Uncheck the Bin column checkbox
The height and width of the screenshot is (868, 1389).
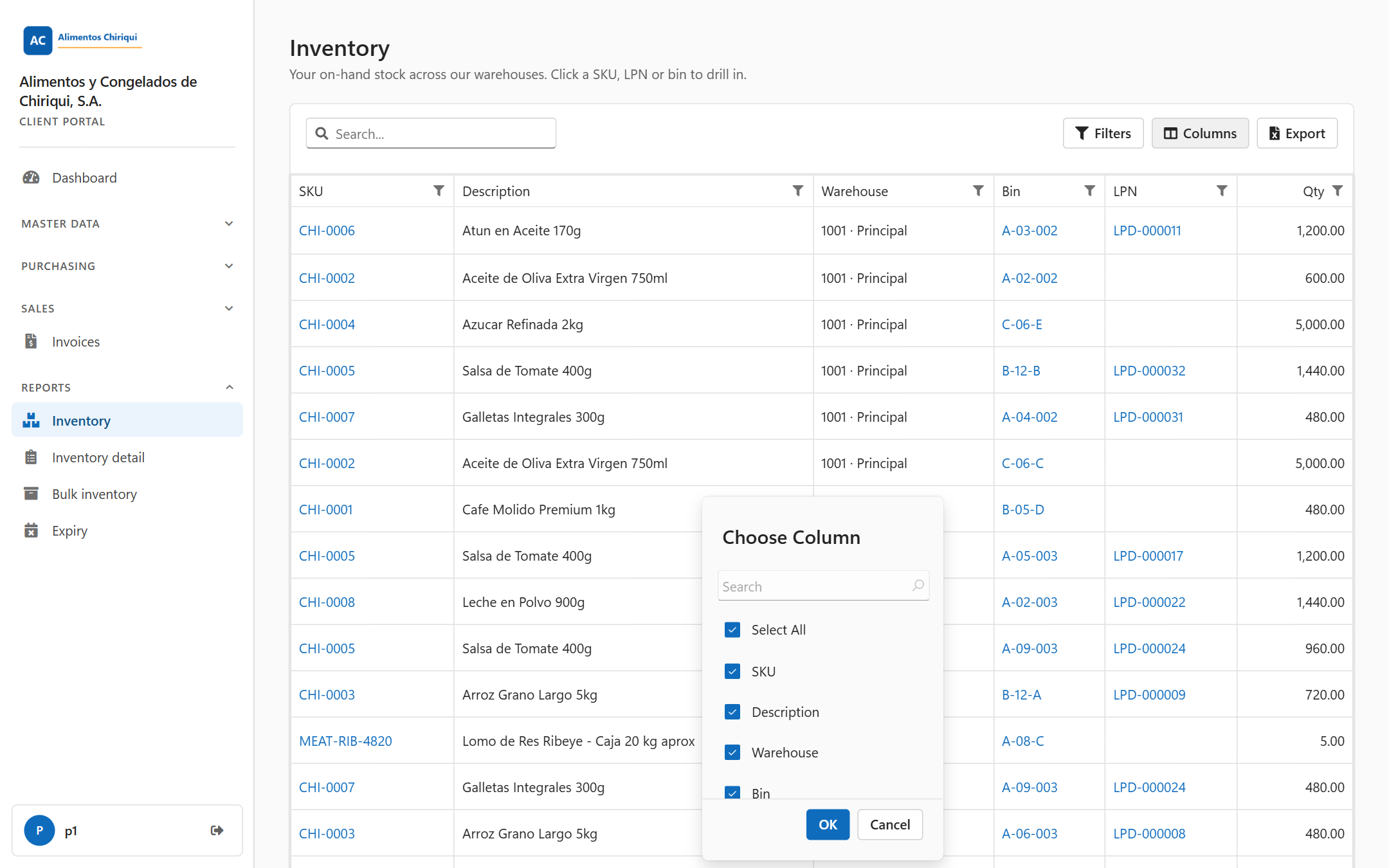732,792
